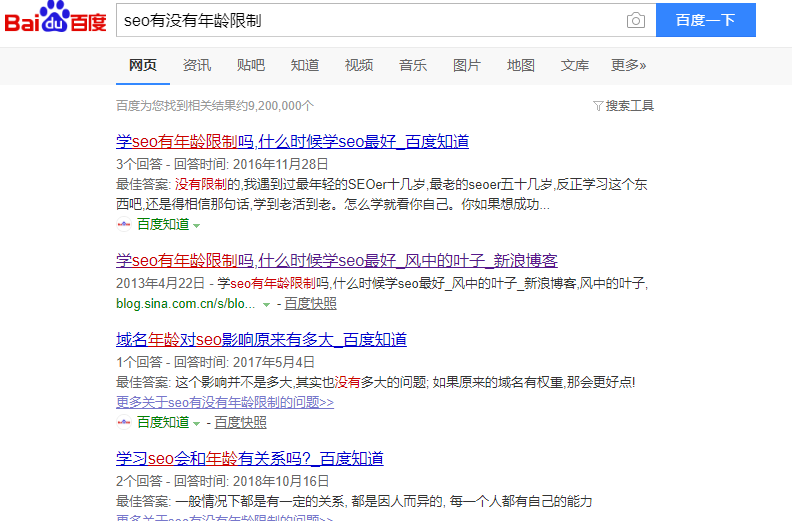The image size is (792, 521).
Task: Open the 风中的叶子 新浪博客 result
Action: (337, 261)
